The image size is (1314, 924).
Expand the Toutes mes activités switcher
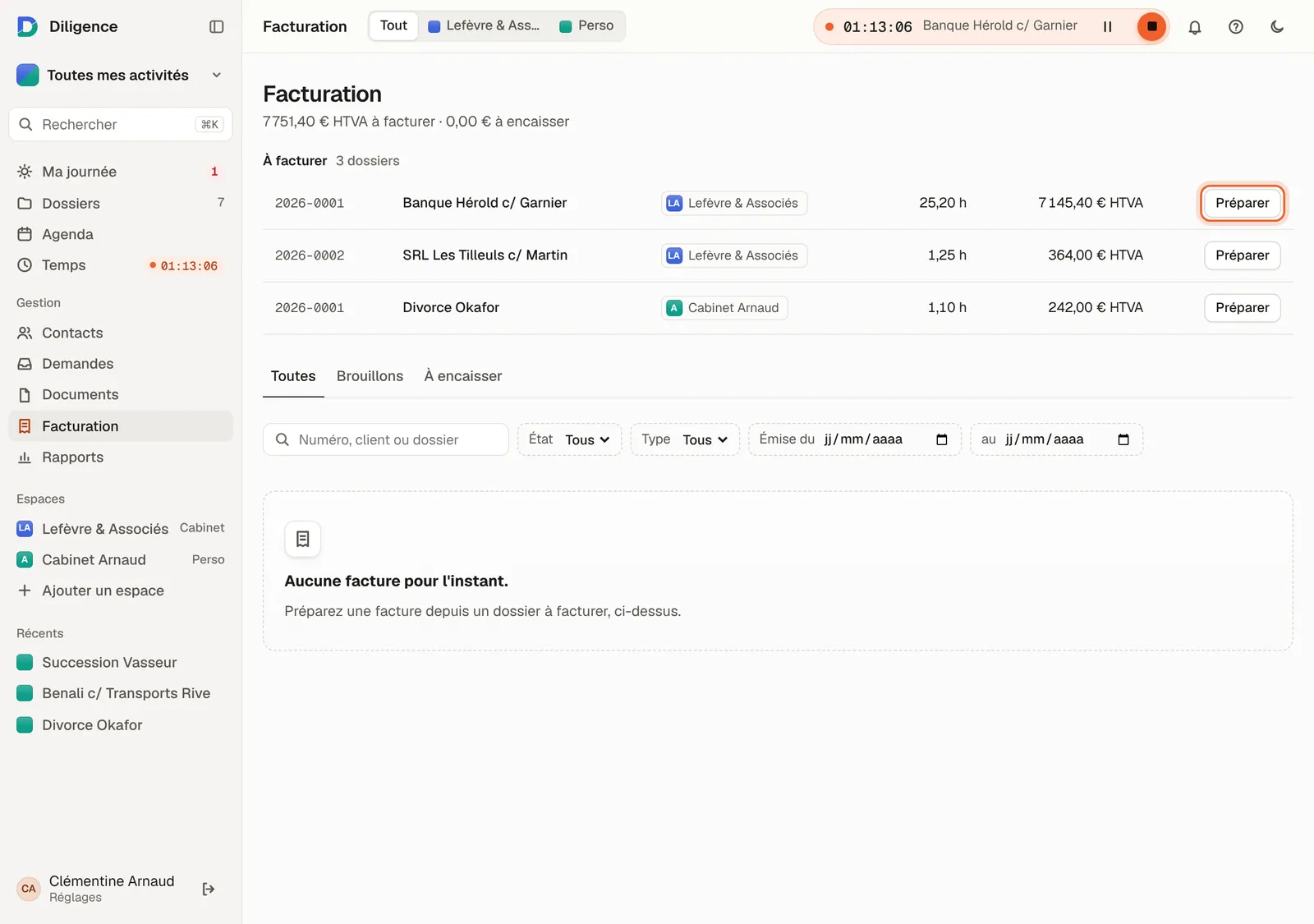click(120, 75)
